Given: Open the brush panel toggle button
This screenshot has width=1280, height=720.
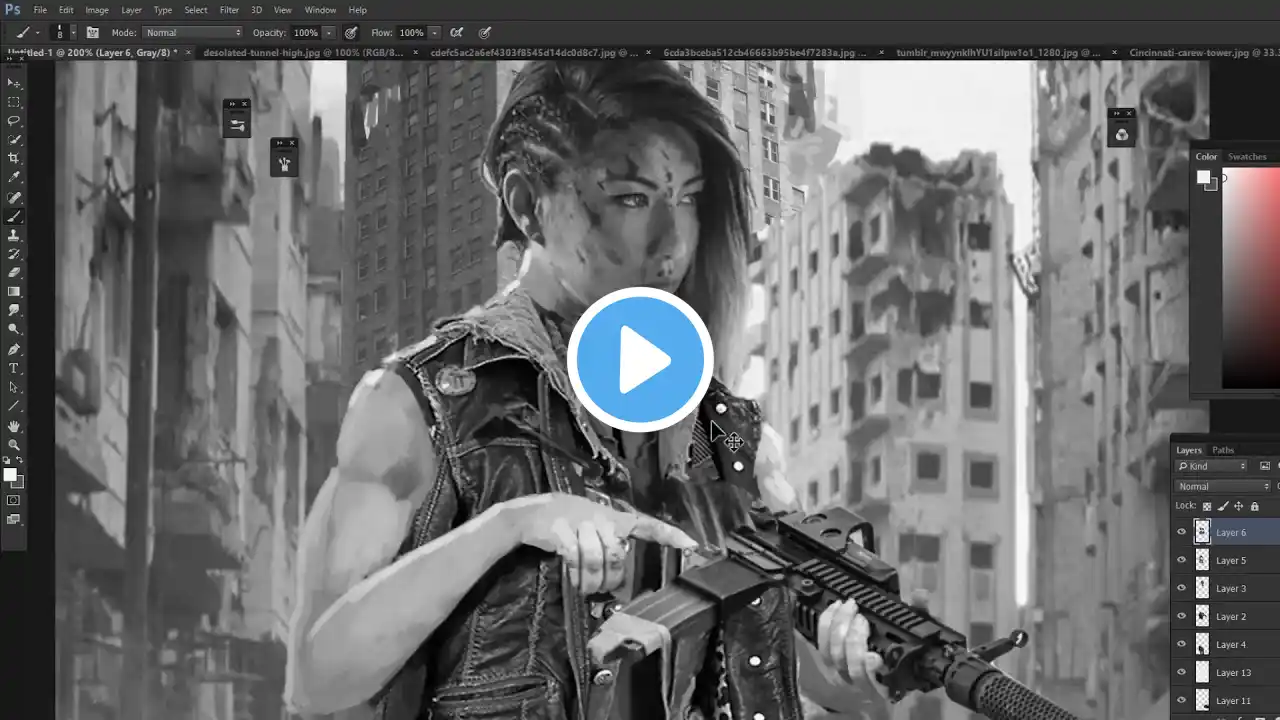Looking at the screenshot, I should tap(92, 33).
